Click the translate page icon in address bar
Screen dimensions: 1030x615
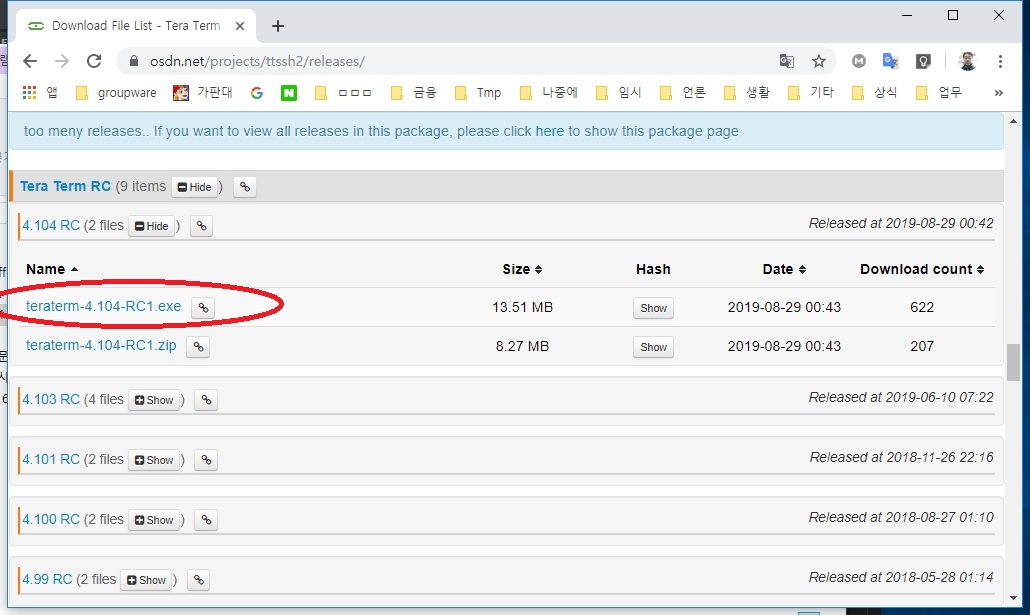coord(786,61)
